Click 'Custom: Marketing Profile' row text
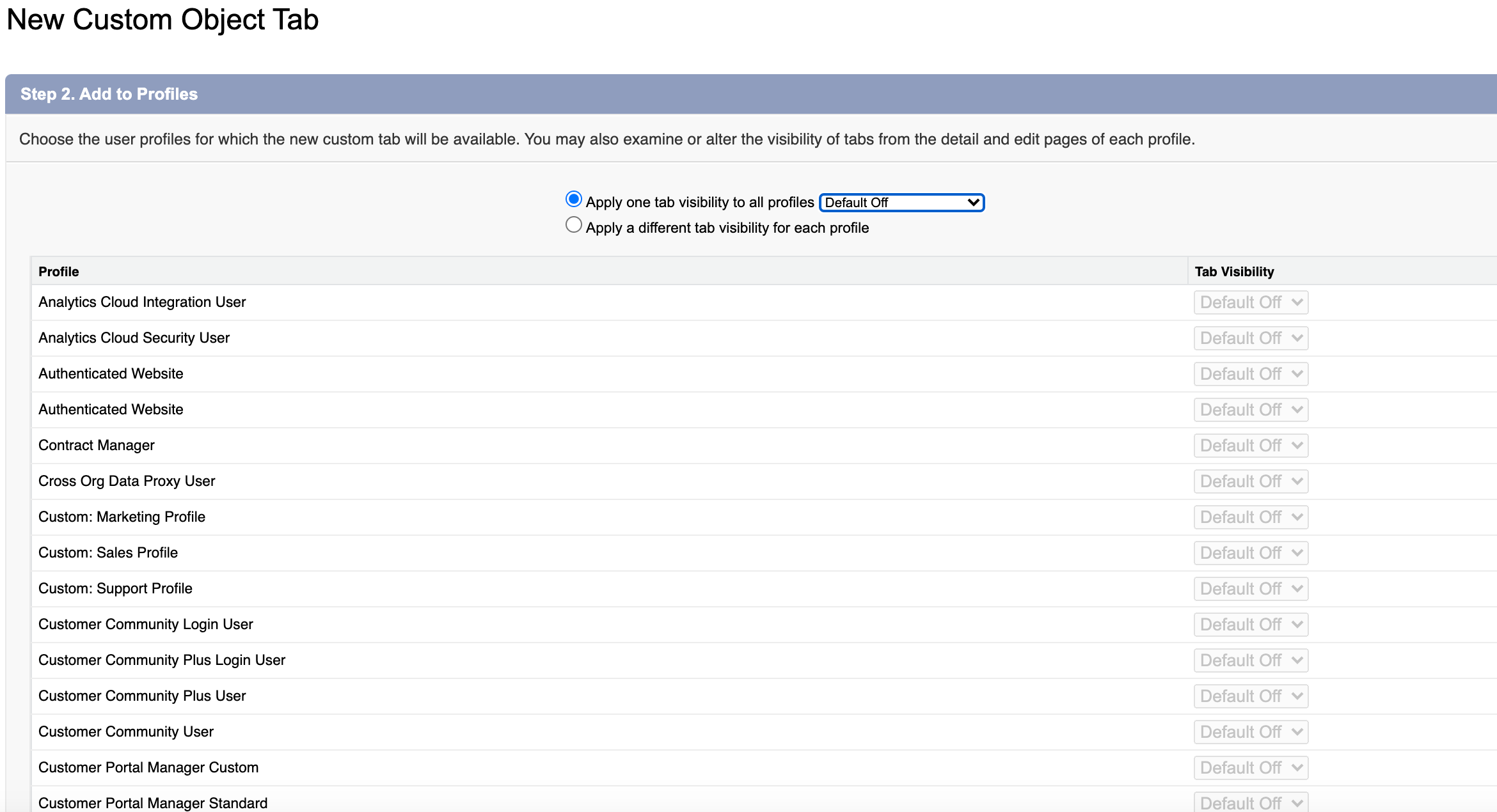Viewport: 1497px width, 812px height. [x=122, y=517]
